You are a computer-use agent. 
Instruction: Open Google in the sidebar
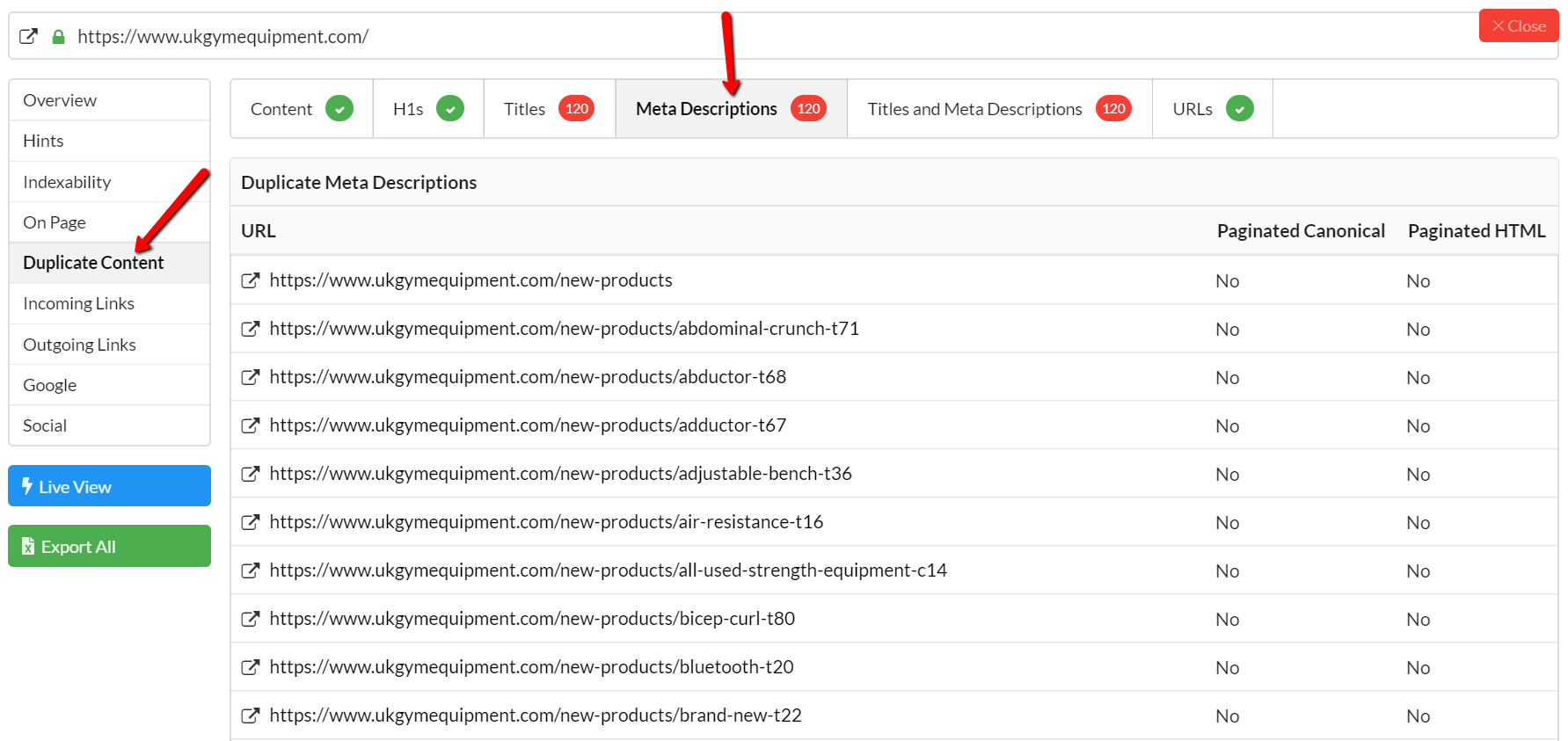110,385
